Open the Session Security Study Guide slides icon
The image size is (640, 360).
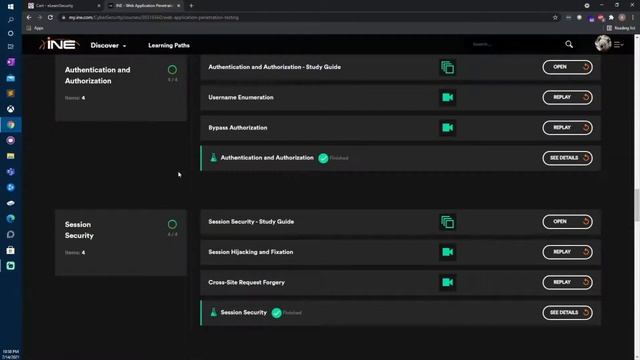(447, 222)
